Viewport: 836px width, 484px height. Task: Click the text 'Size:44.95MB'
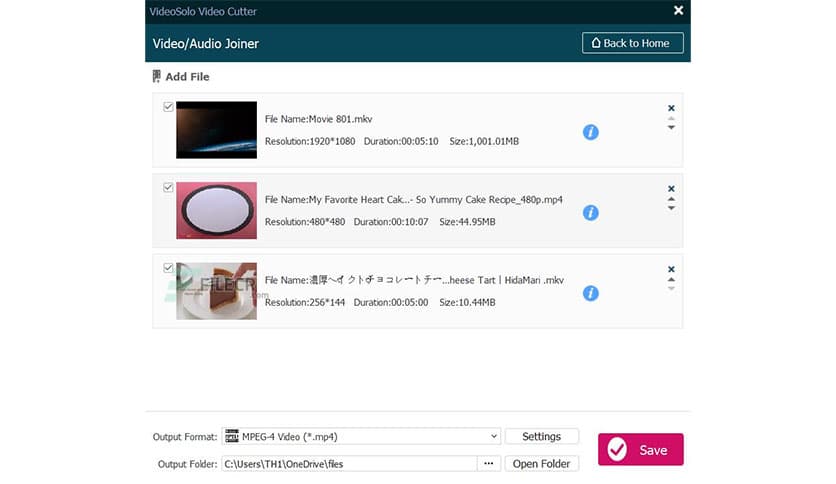pos(467,222)
